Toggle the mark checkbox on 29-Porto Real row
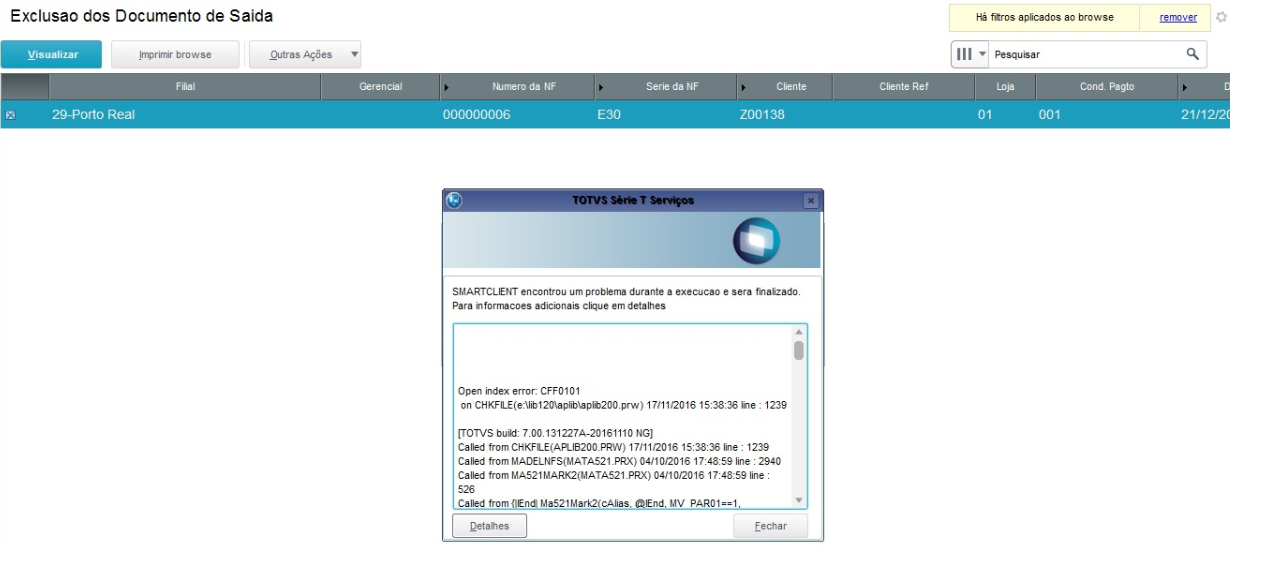The height and width of the screenshot is (565, 1266). (x=10, y=115)
